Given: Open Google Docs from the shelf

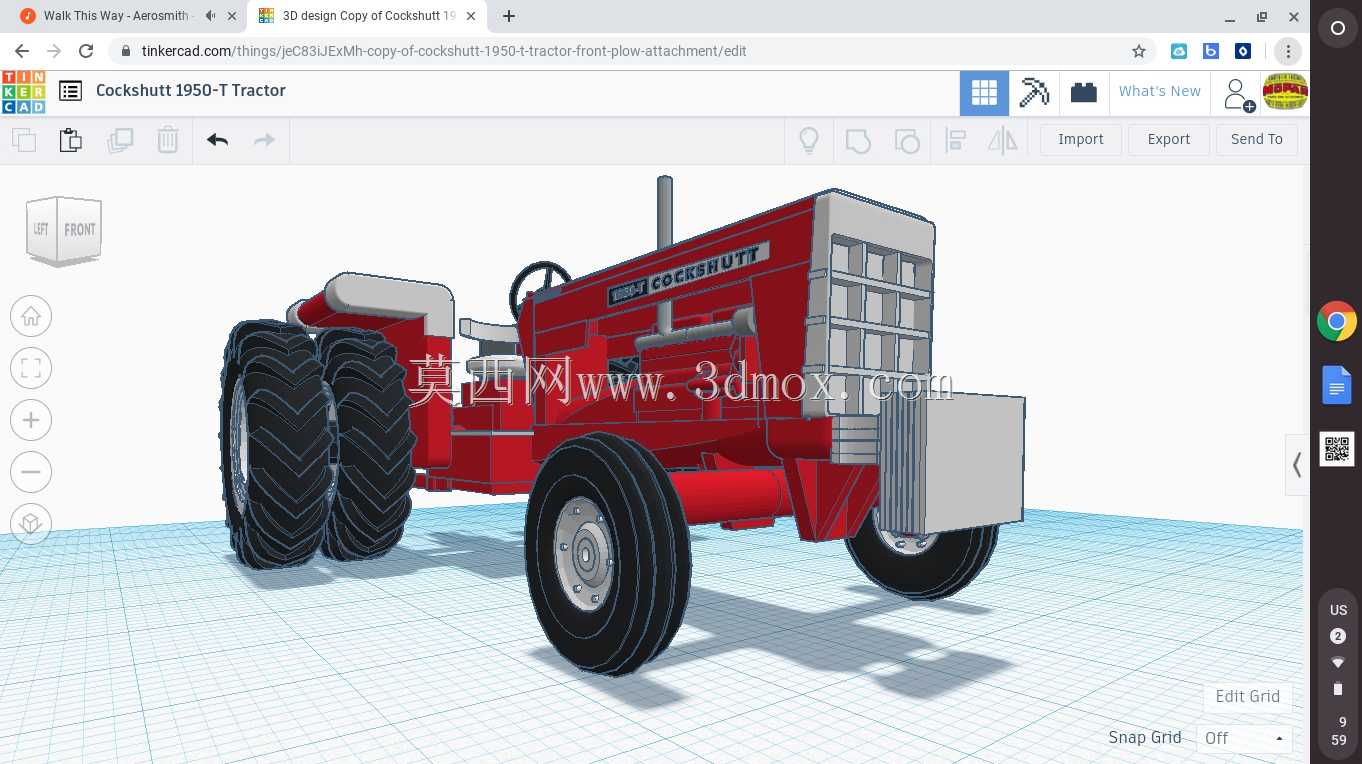Looking at the screenshot, I should pos(1337,385).
